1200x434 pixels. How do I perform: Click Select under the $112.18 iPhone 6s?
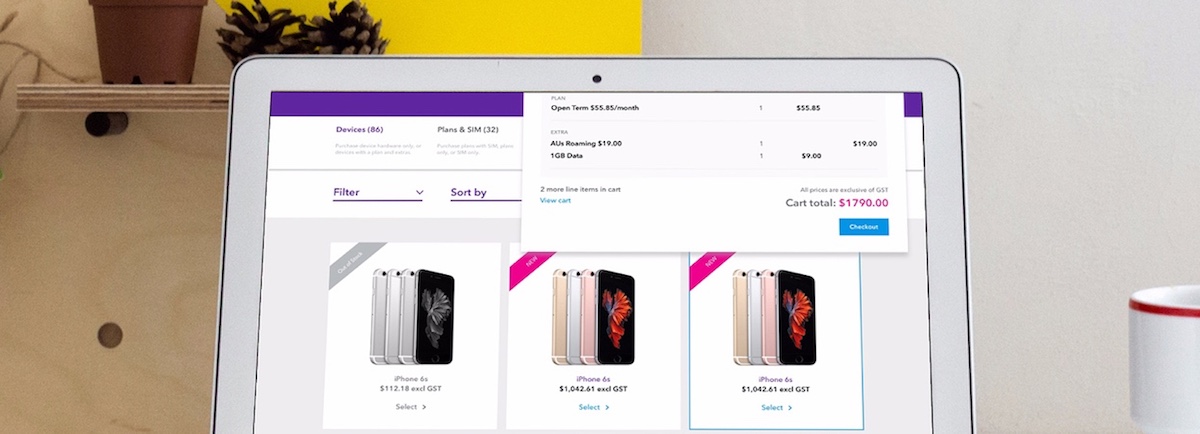click(x=406, y=407)
